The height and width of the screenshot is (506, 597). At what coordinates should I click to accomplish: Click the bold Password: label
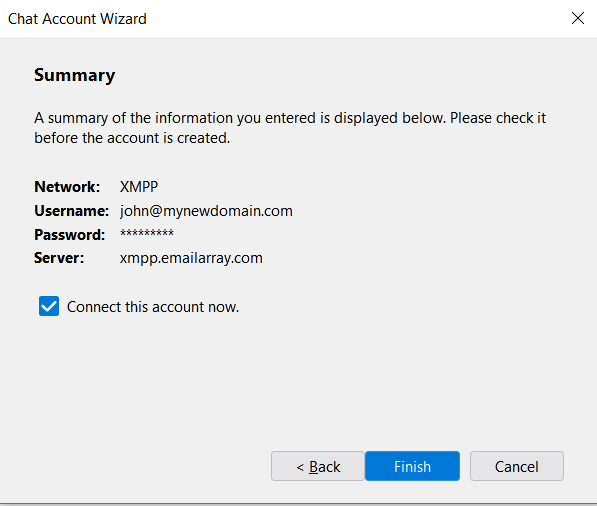70,235
